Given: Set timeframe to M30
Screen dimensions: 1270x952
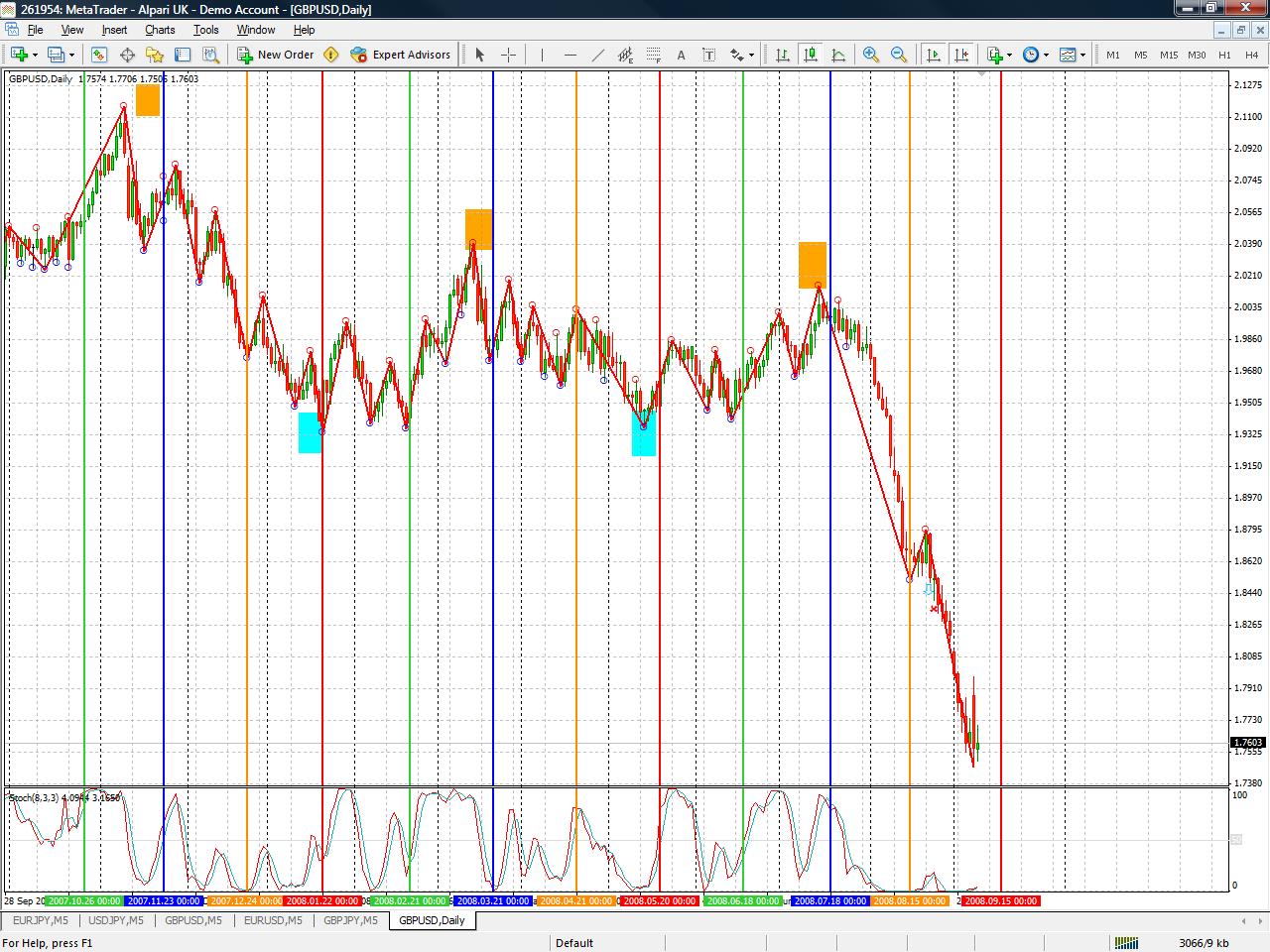Looking at the screenshot, I should pyautogui.click(x=1197, y=55).
